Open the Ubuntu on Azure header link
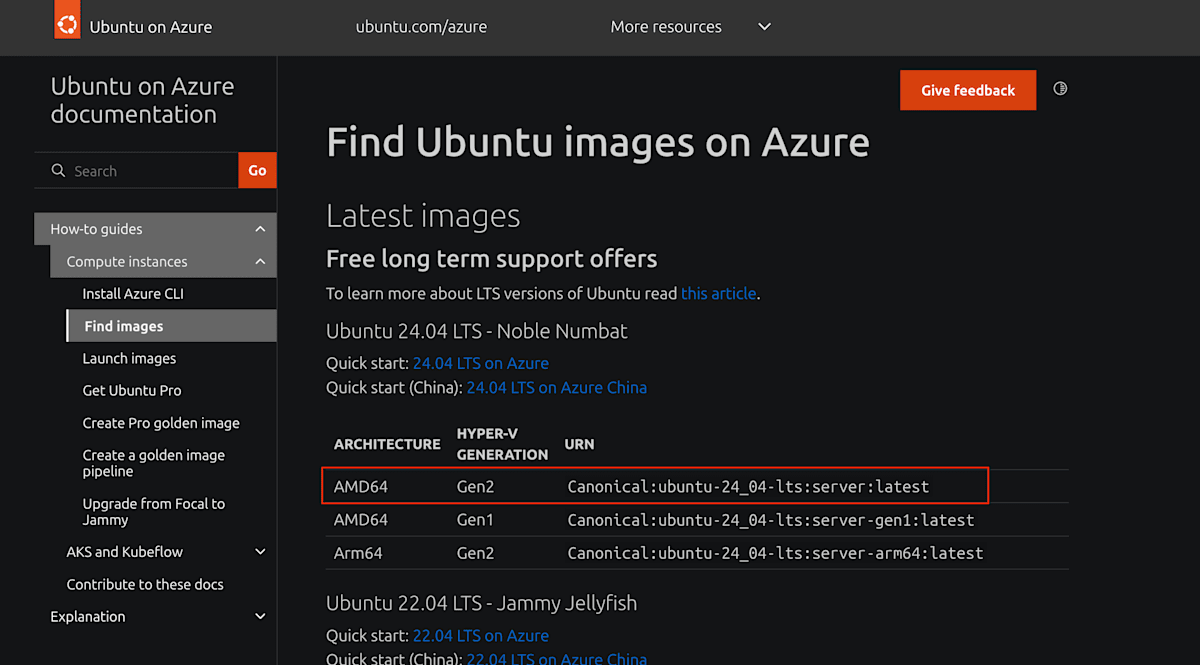 (x=151, y=27)
